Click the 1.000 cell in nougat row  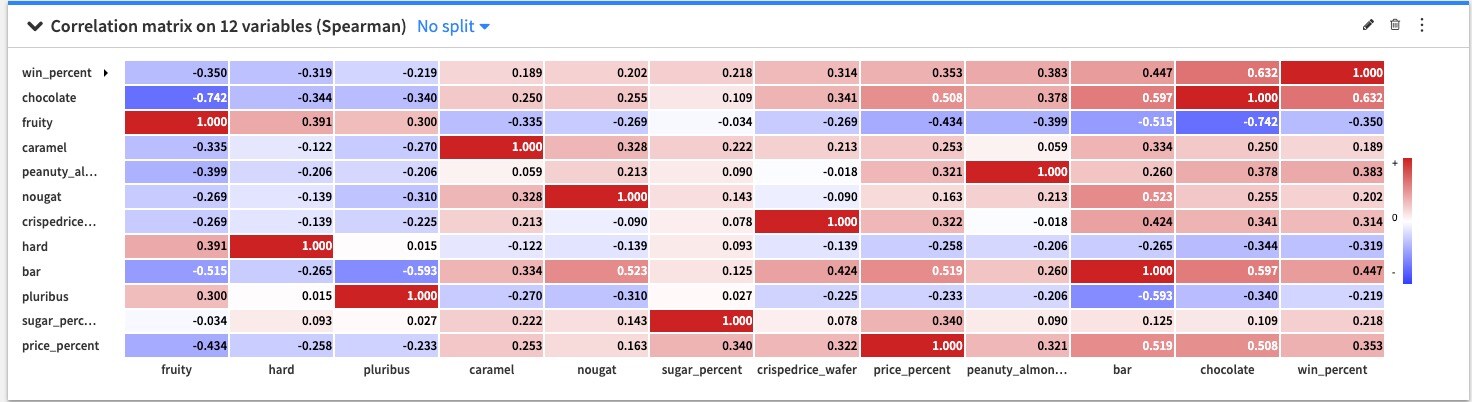[x=596, y=196]
